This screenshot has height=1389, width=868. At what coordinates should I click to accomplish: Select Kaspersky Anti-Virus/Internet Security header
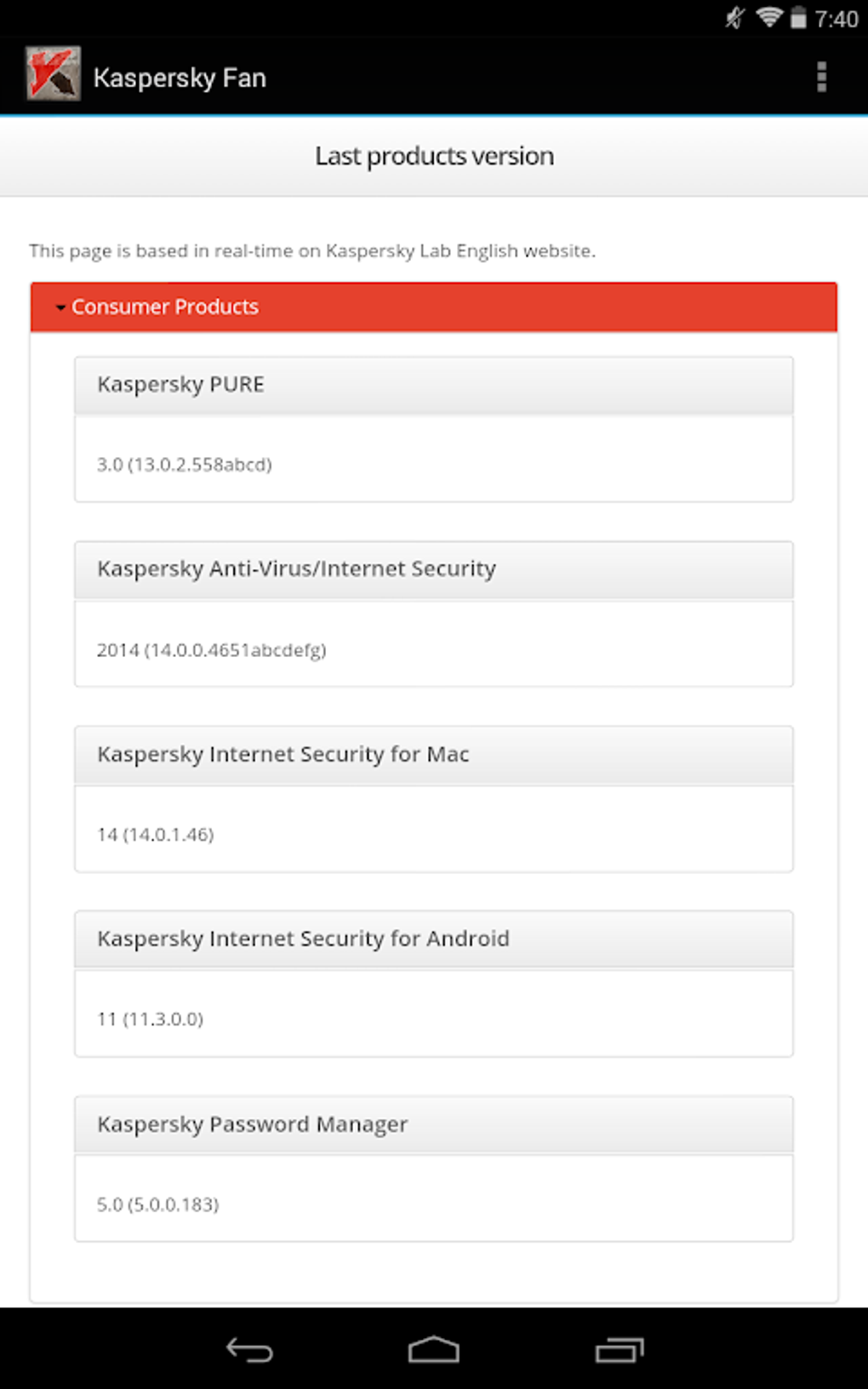pyautogui.click(x=434, y=569)
